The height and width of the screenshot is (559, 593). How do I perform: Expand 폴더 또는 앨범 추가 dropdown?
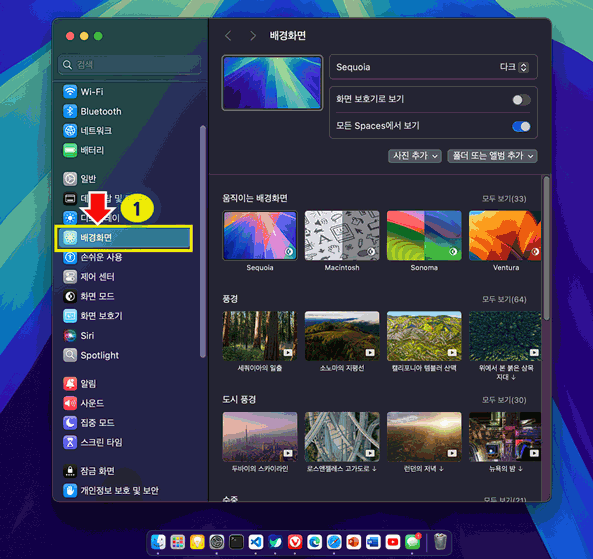492,156
